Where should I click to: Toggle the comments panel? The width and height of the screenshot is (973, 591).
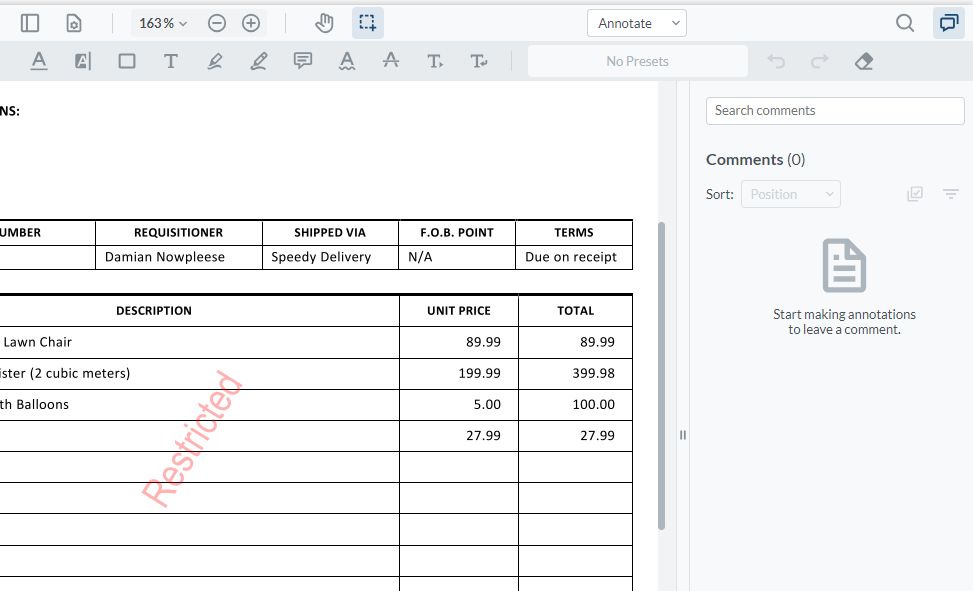click(x=949, y=24)
